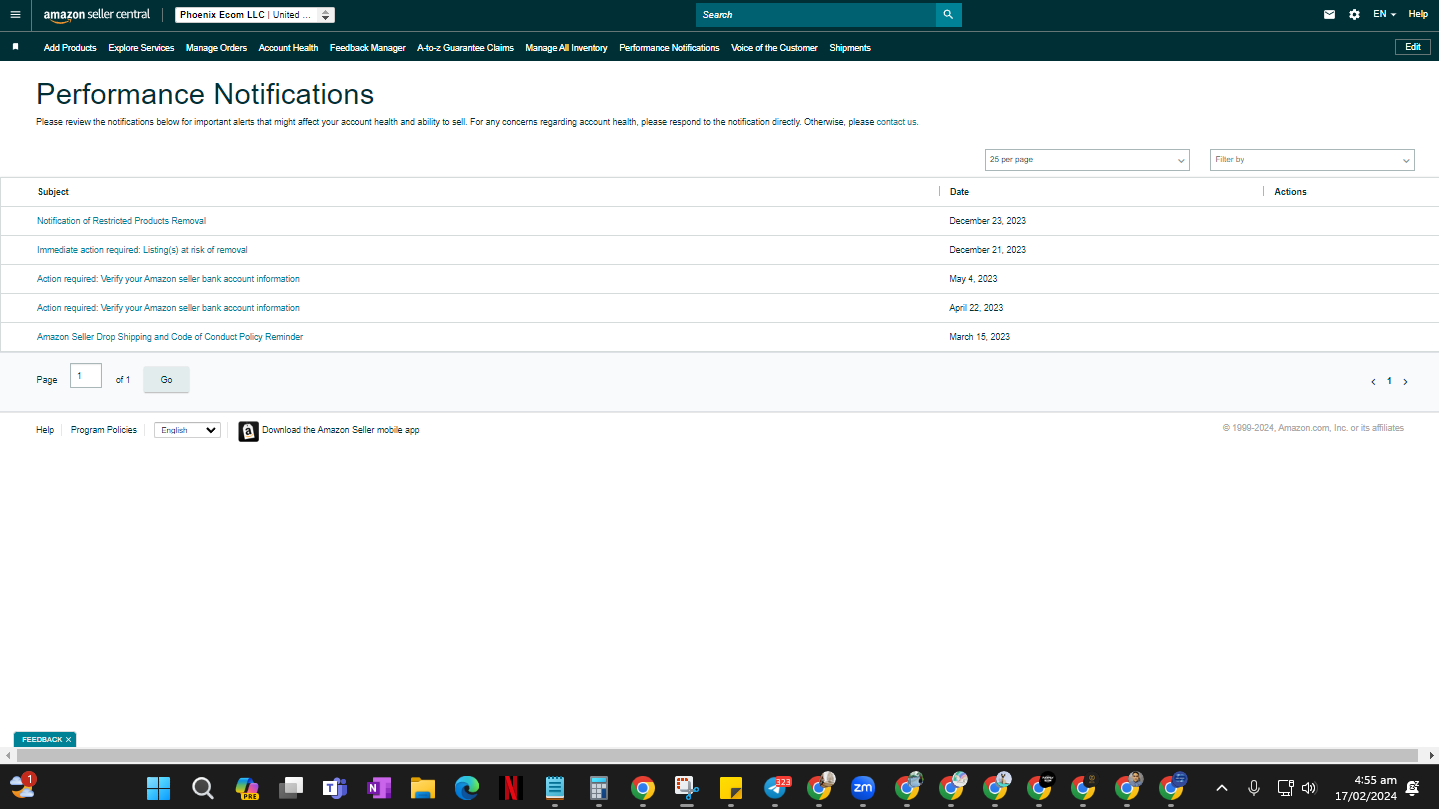Open Netflix from the taskbar
The width and height of the screenshot is (1439, 809).
coord(511,788)
